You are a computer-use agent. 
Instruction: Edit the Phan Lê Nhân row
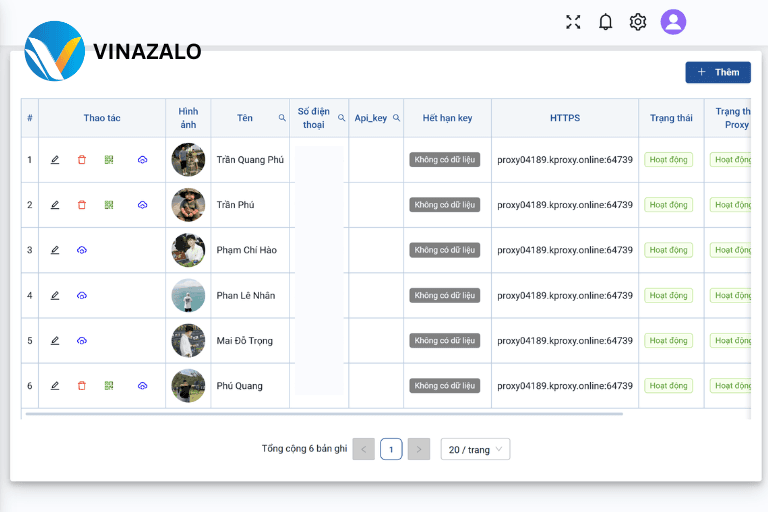point(55,295)
